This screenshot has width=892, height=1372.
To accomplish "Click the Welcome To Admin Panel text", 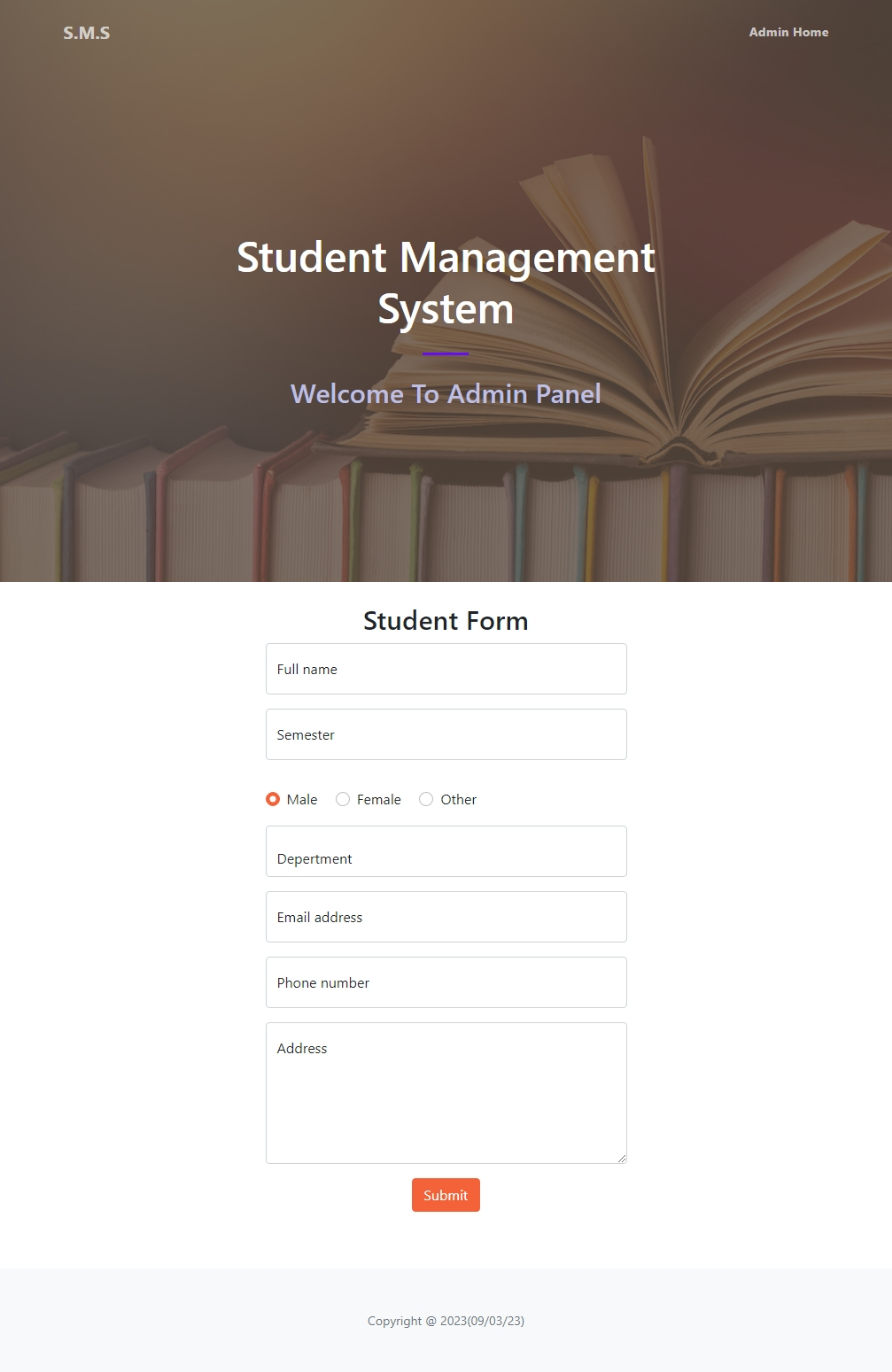I will tap(445, 394).
